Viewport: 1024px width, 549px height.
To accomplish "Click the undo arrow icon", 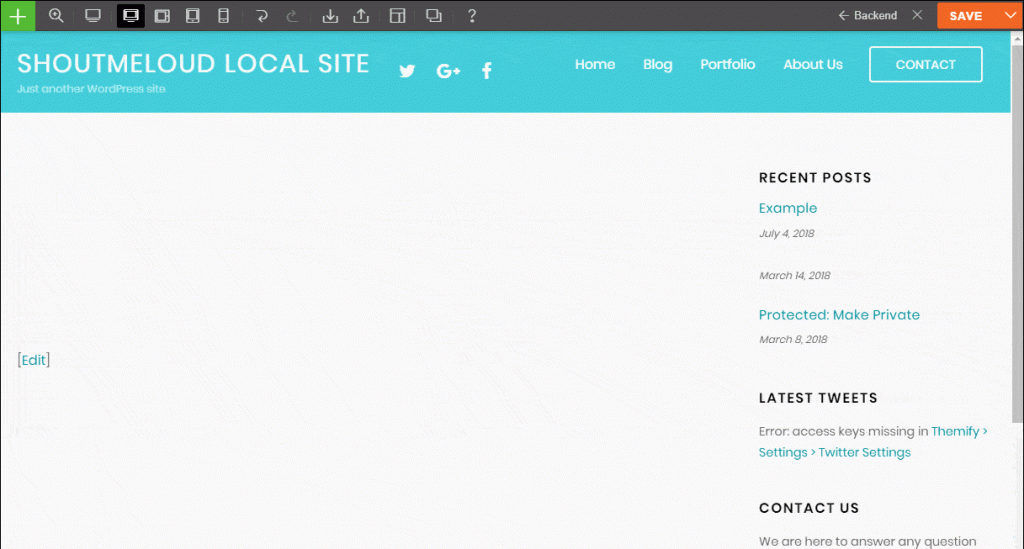I will (x=262, y=16).
